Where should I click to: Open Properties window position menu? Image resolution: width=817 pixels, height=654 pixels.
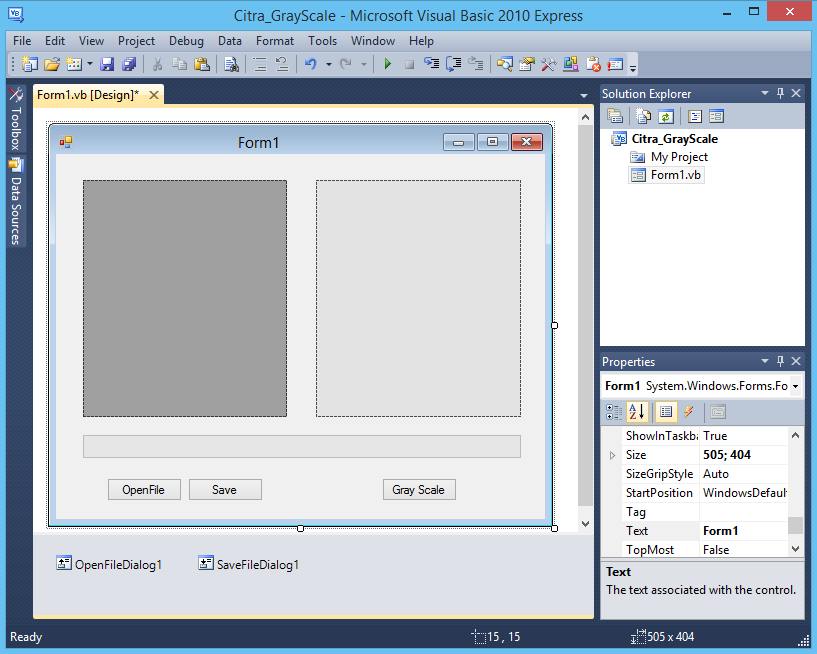[764, 361]
